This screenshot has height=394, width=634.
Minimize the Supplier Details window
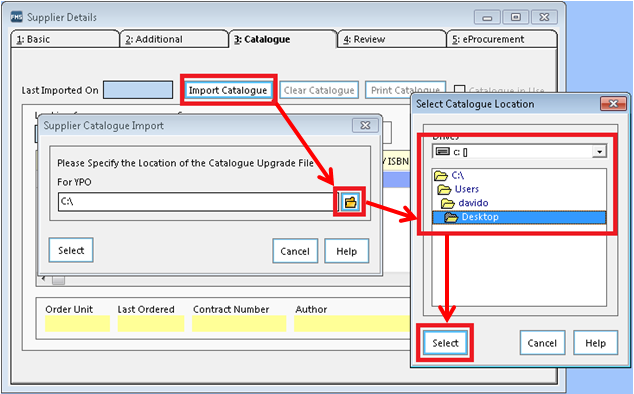[487, 17]
